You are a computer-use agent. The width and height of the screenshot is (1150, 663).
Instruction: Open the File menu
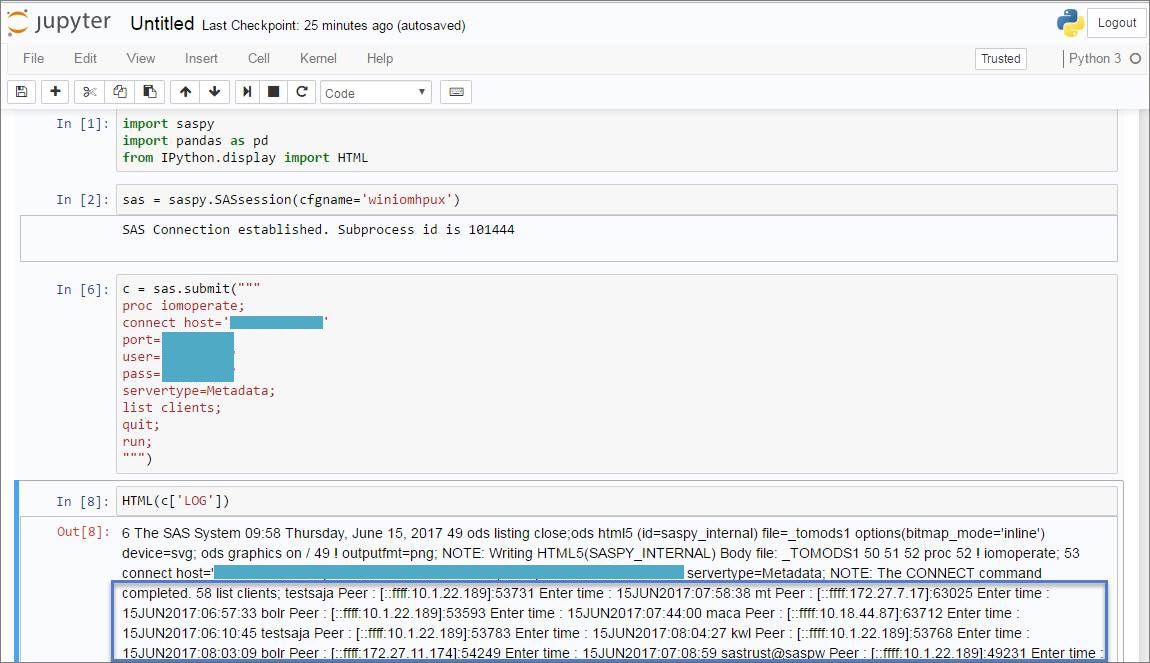[33, 58]
